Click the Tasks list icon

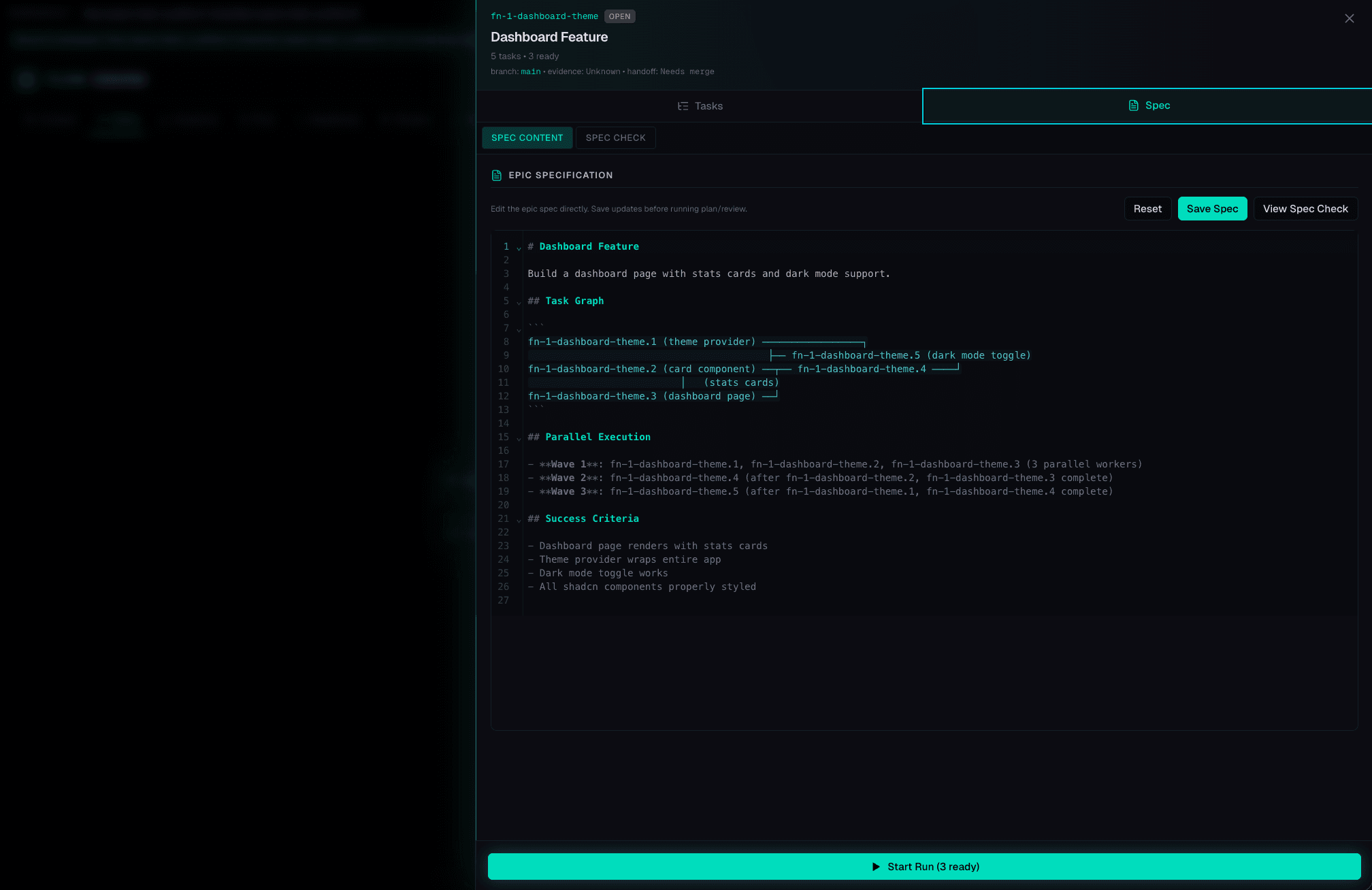tap(683, 106)
